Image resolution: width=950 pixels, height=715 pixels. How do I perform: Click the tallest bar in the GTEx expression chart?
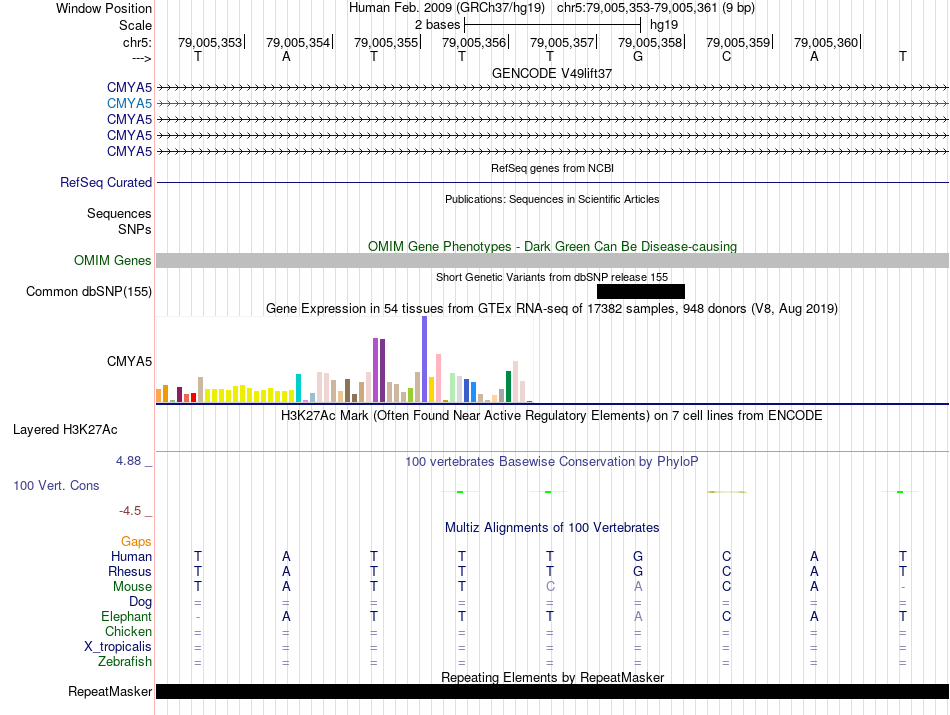coord(424,358)
